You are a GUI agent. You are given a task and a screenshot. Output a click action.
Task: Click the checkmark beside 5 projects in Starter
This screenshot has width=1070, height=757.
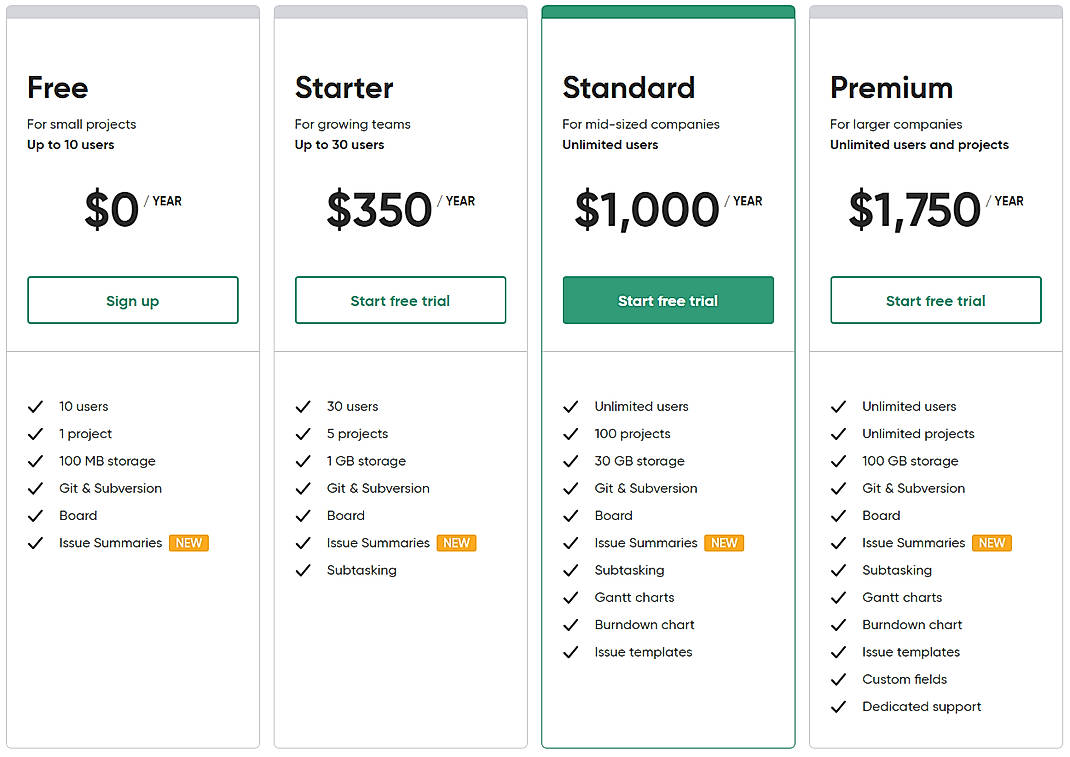(303, 433)
